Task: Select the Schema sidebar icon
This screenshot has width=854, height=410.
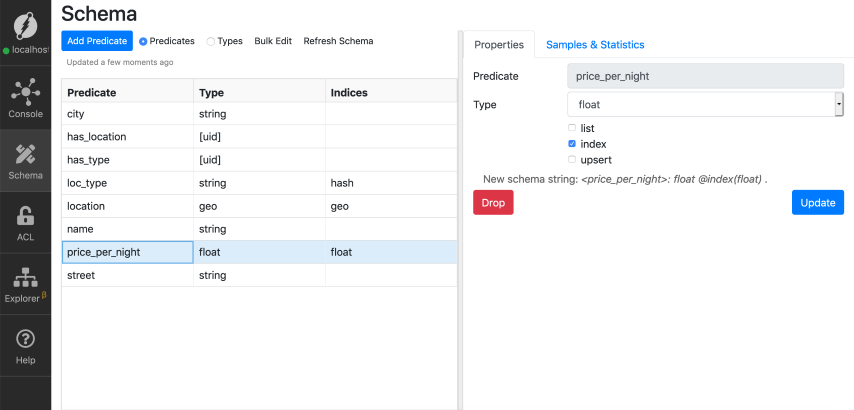Action: point(25,155)
